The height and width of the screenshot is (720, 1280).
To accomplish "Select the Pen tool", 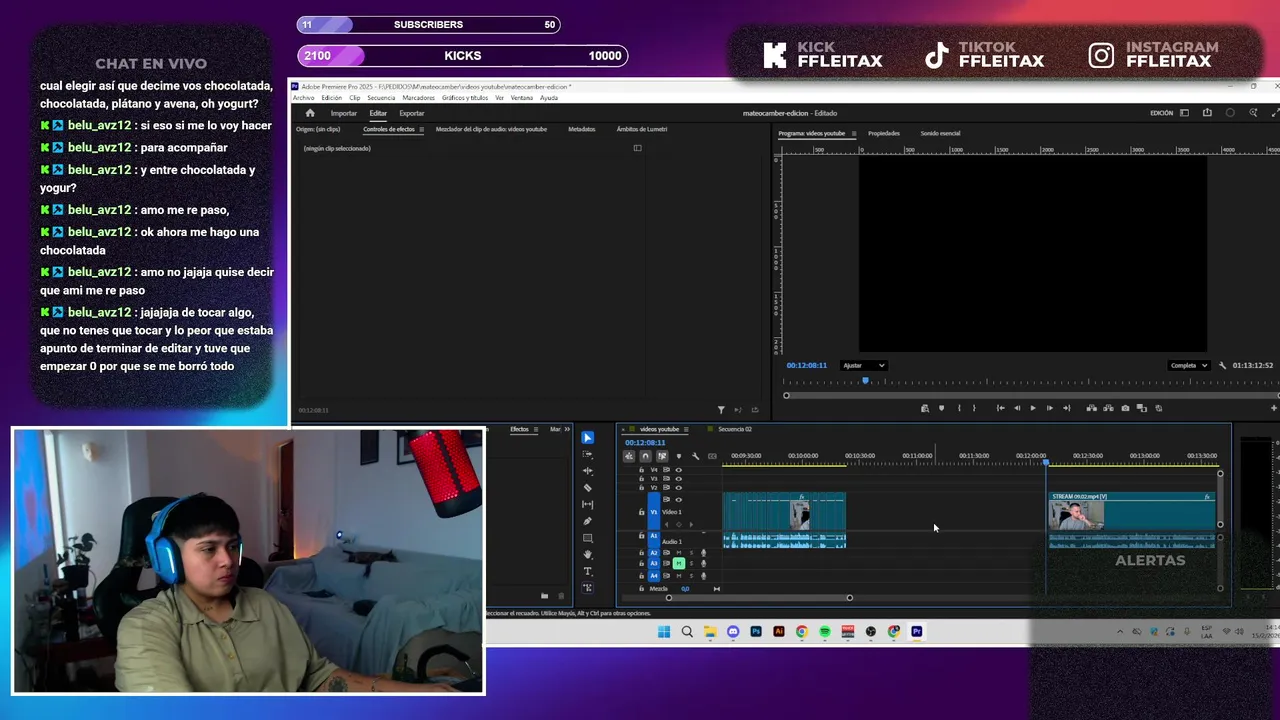I will (x=587, y=521).
